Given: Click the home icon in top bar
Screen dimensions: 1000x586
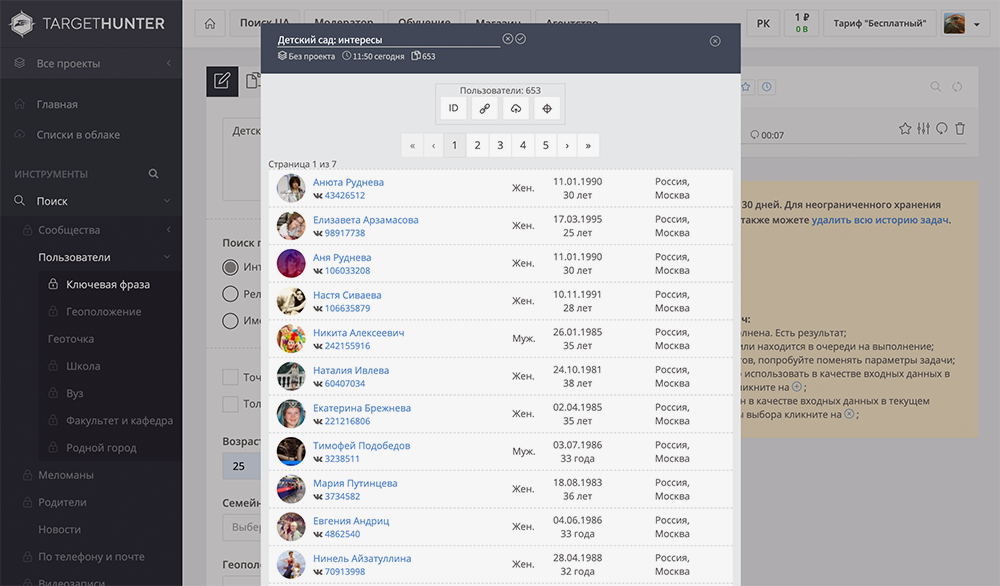Looking at the screenshot, I should (x=209, y=24).
